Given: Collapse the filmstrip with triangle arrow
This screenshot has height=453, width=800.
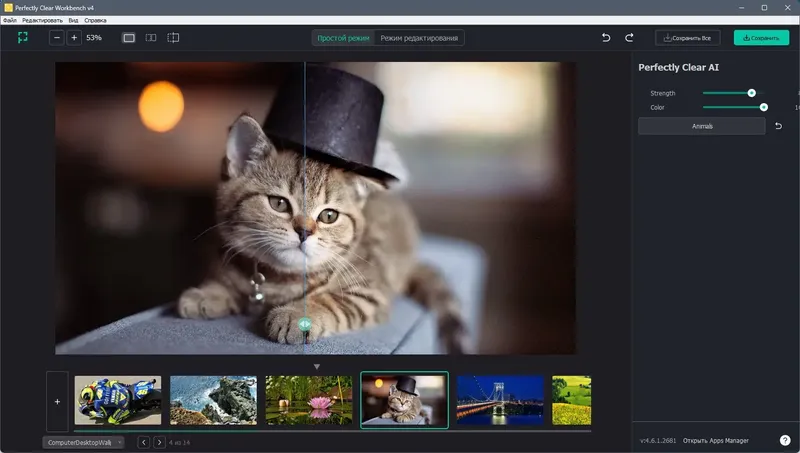Looking at the screenshot, I should tap(317, 366).
